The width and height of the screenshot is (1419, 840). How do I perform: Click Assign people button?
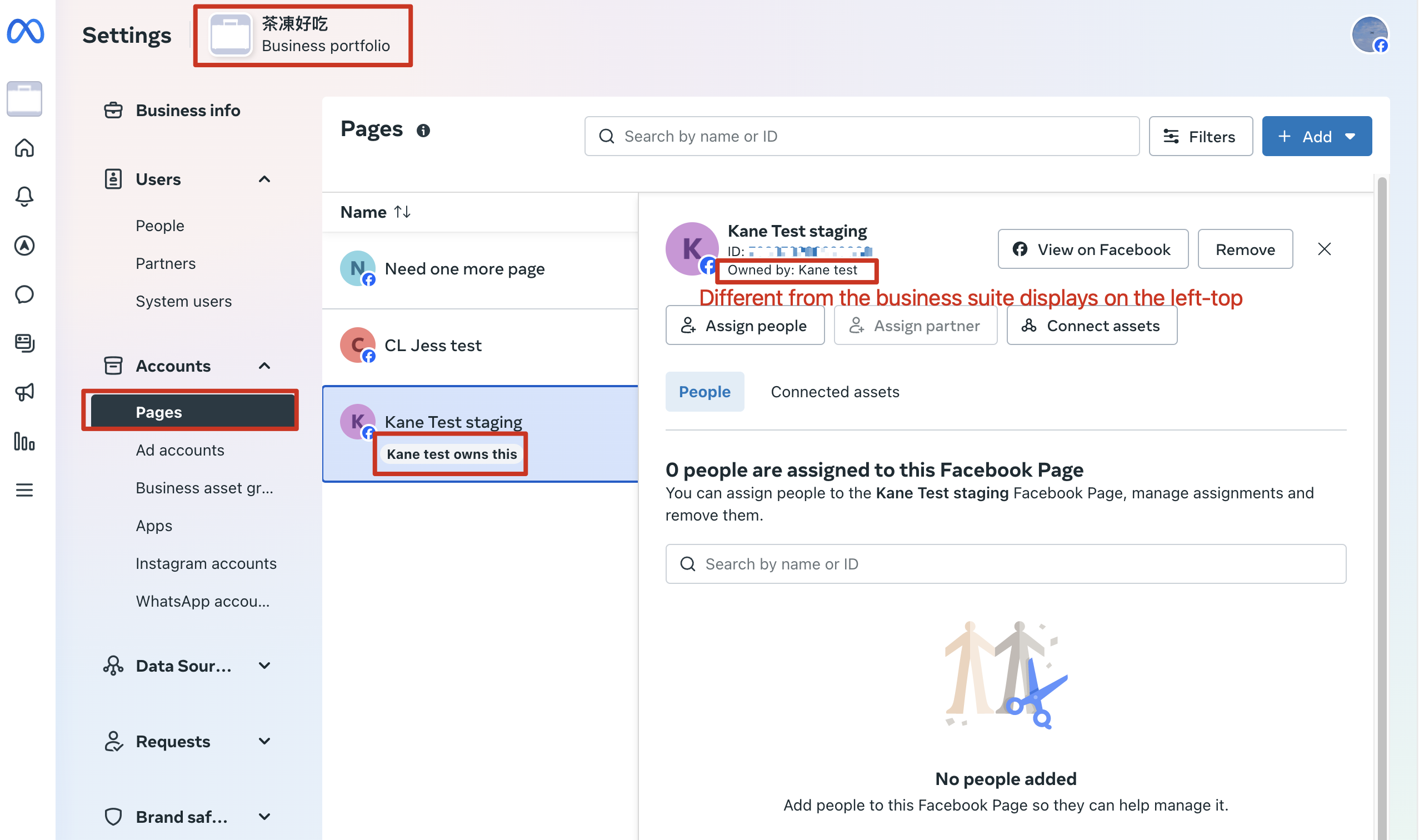tap(745, 326)
